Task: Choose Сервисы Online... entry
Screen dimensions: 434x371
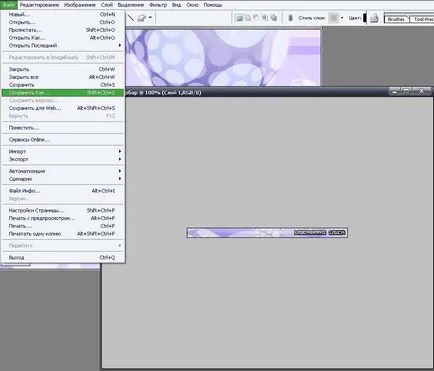Action: tap(63, 140)
